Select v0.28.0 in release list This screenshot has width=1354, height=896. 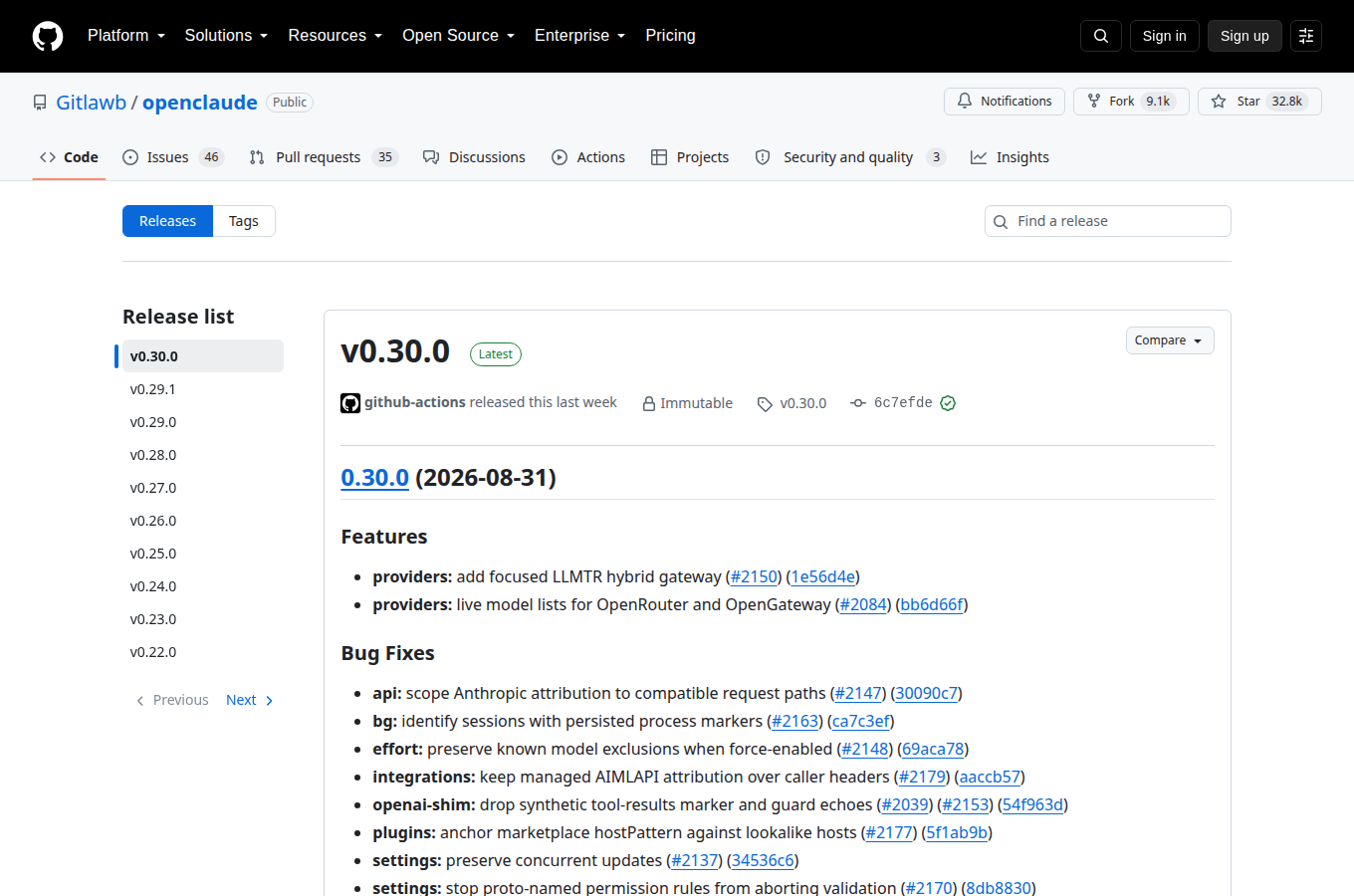click(x=203, y=455)
